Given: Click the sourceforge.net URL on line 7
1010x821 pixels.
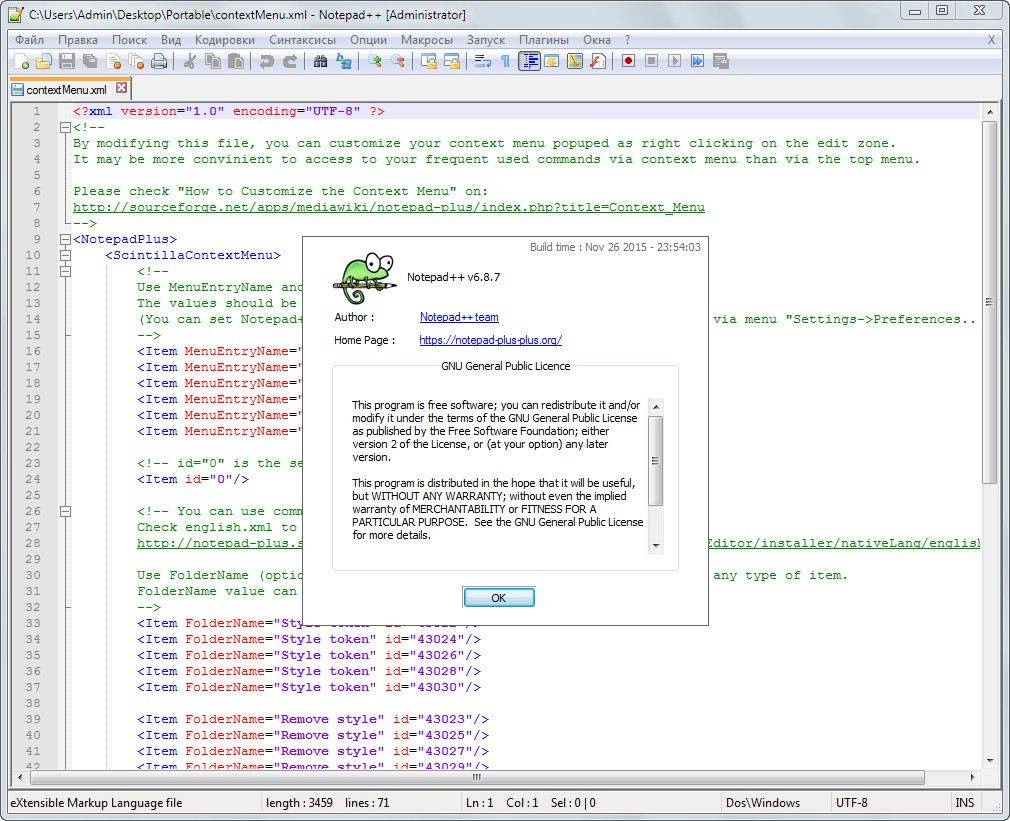Looking at the screenshot, I should click(x=388, y=207).
